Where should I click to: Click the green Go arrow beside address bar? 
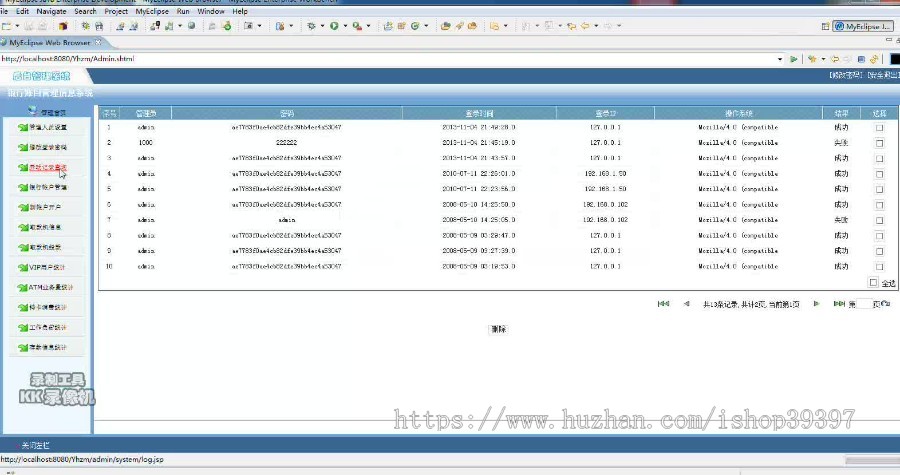coord(794,59)
